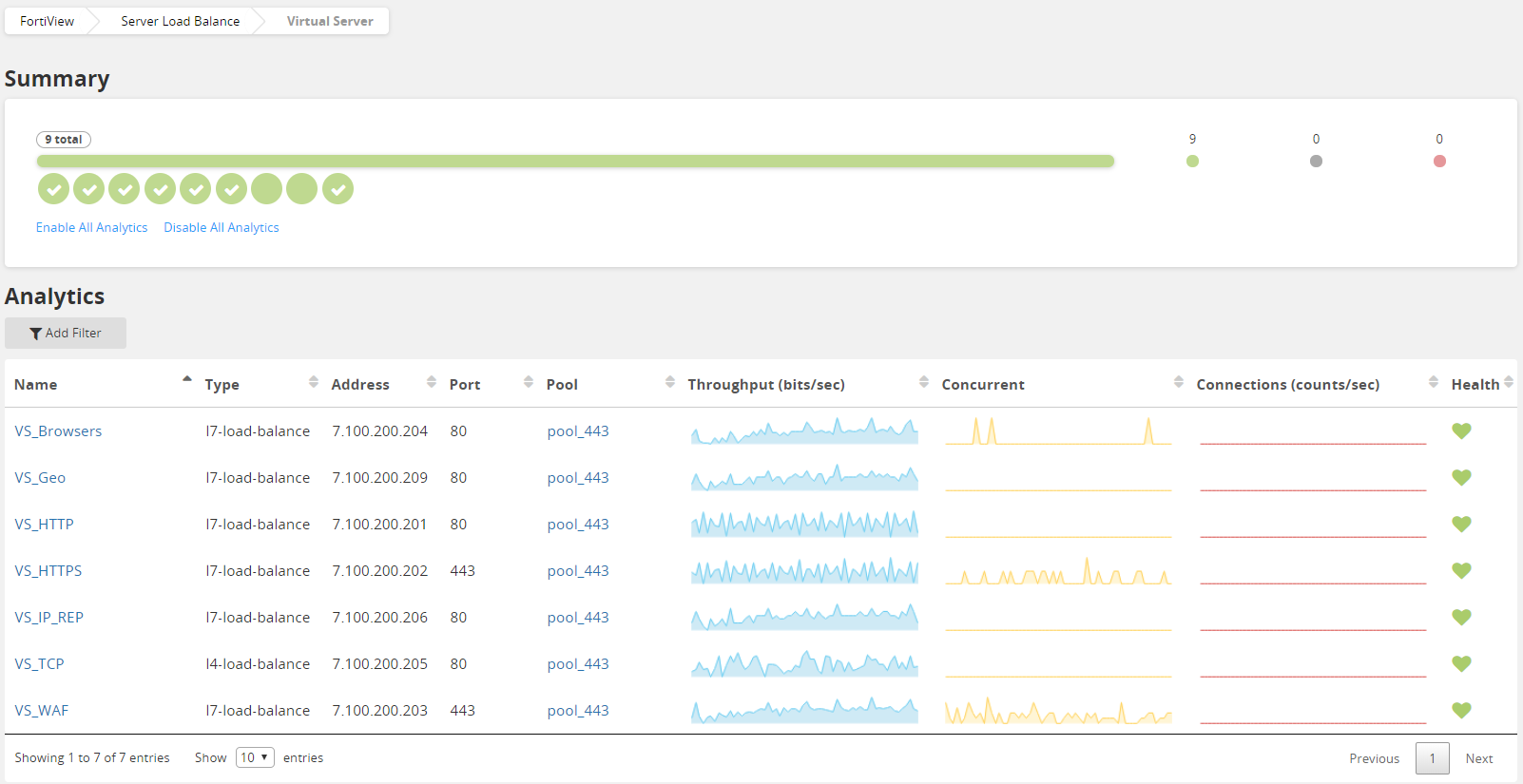1523x784 pixels.
Task: Go to FortiView breadcrumb
Action: tap(47, 21)
